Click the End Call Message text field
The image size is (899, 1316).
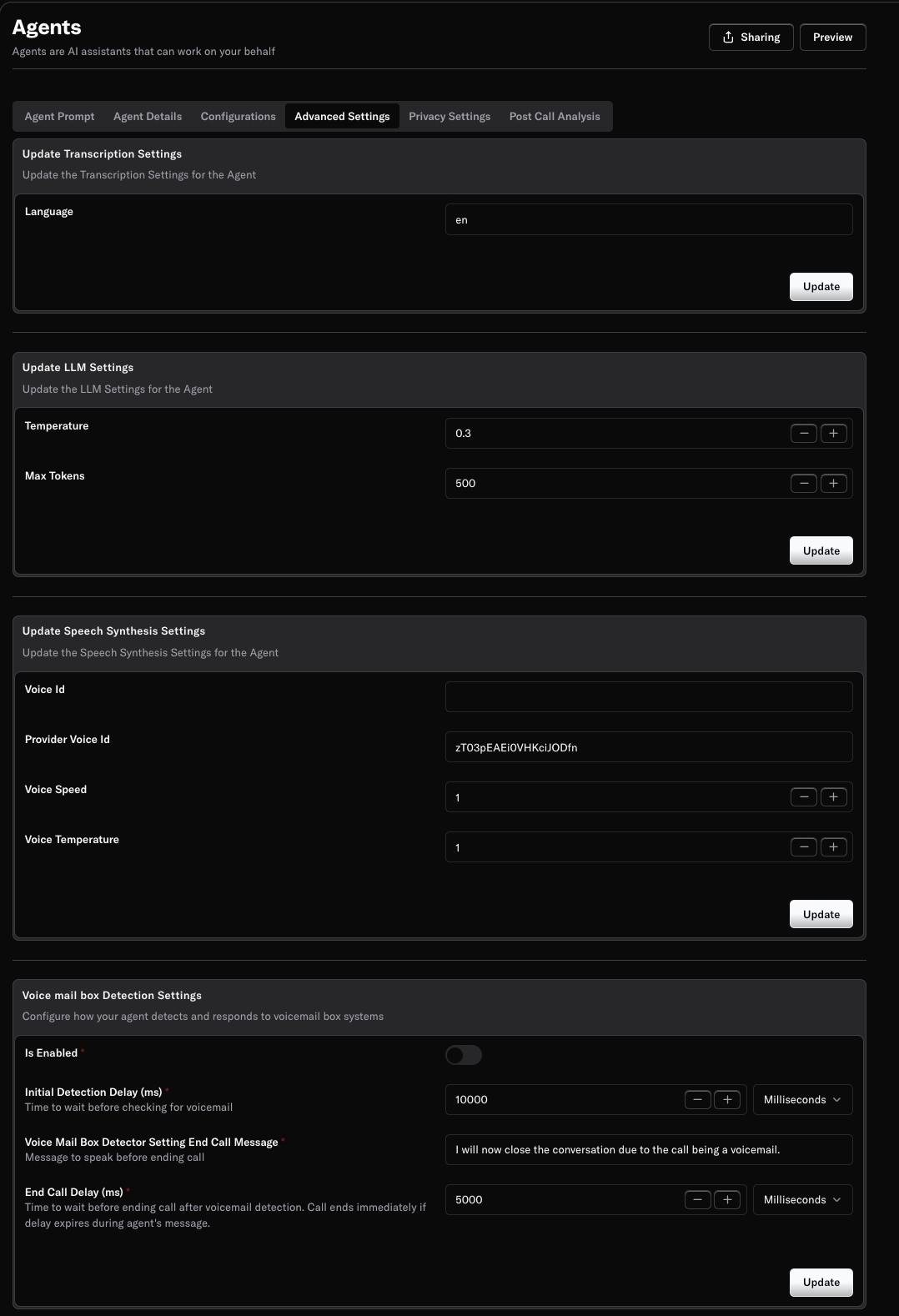(649, 1150)
